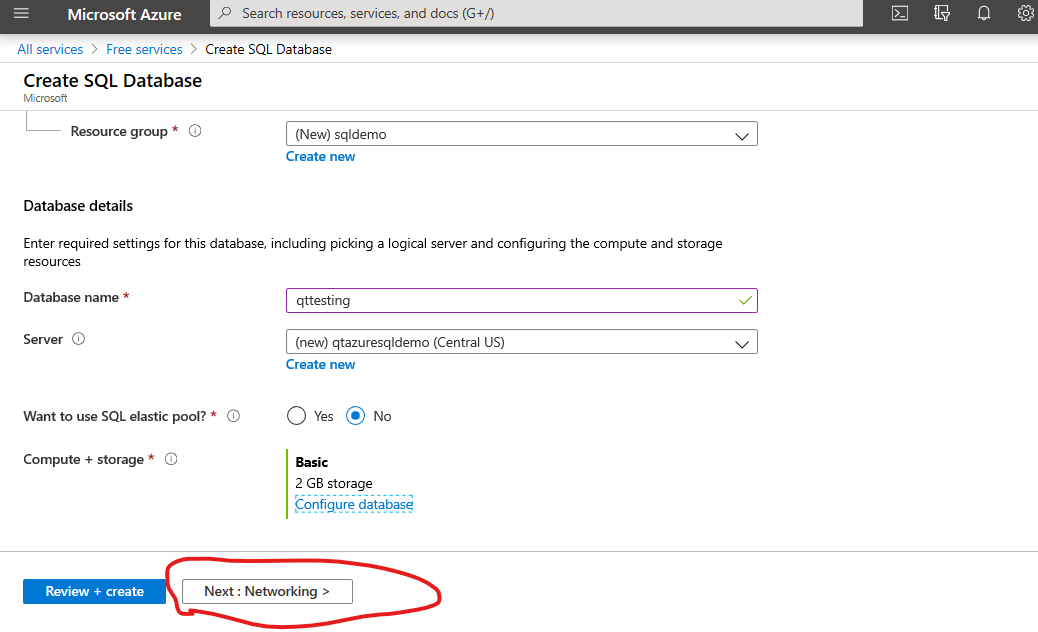Open the portal settings gear
The height and width of the screenshot is (632, 1038).
1025,13
